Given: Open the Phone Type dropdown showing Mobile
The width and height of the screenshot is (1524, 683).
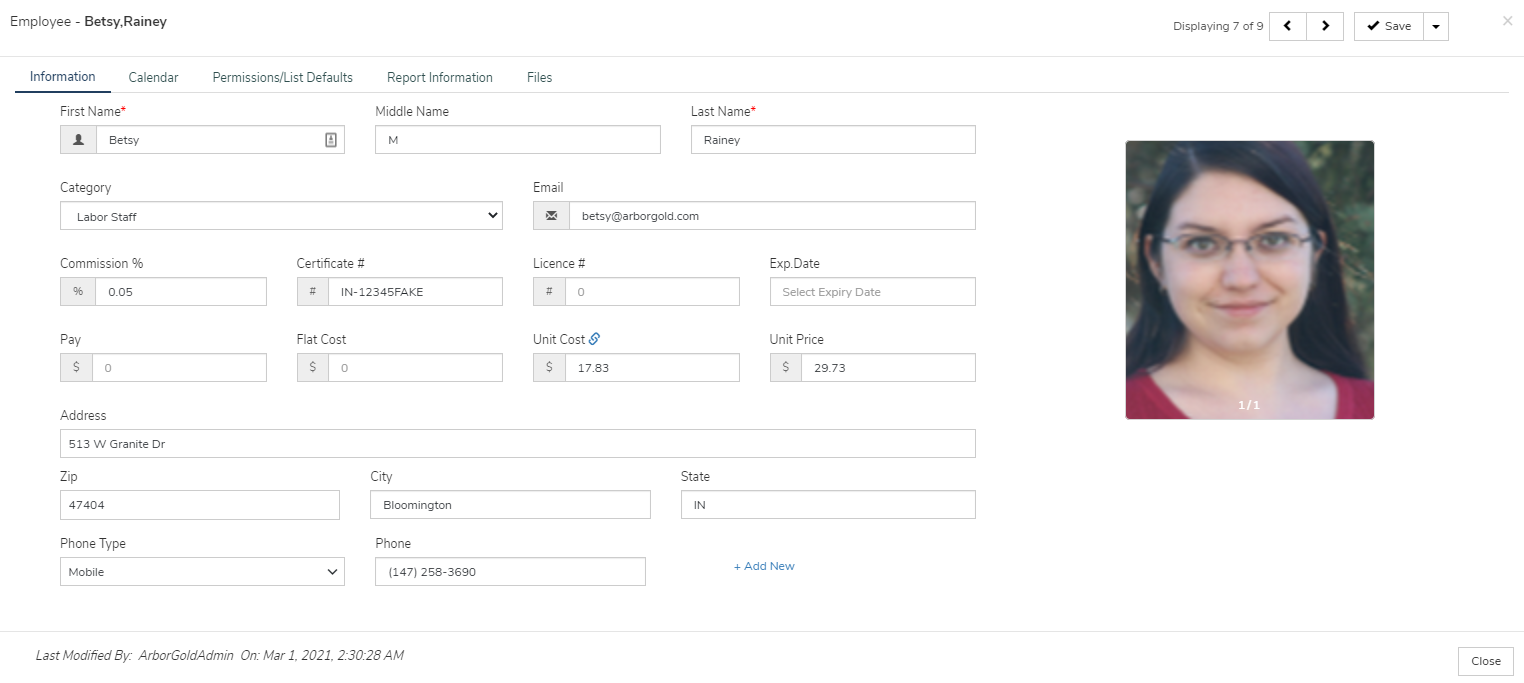Looking at the screenshot, I should (x=202, y=572).
